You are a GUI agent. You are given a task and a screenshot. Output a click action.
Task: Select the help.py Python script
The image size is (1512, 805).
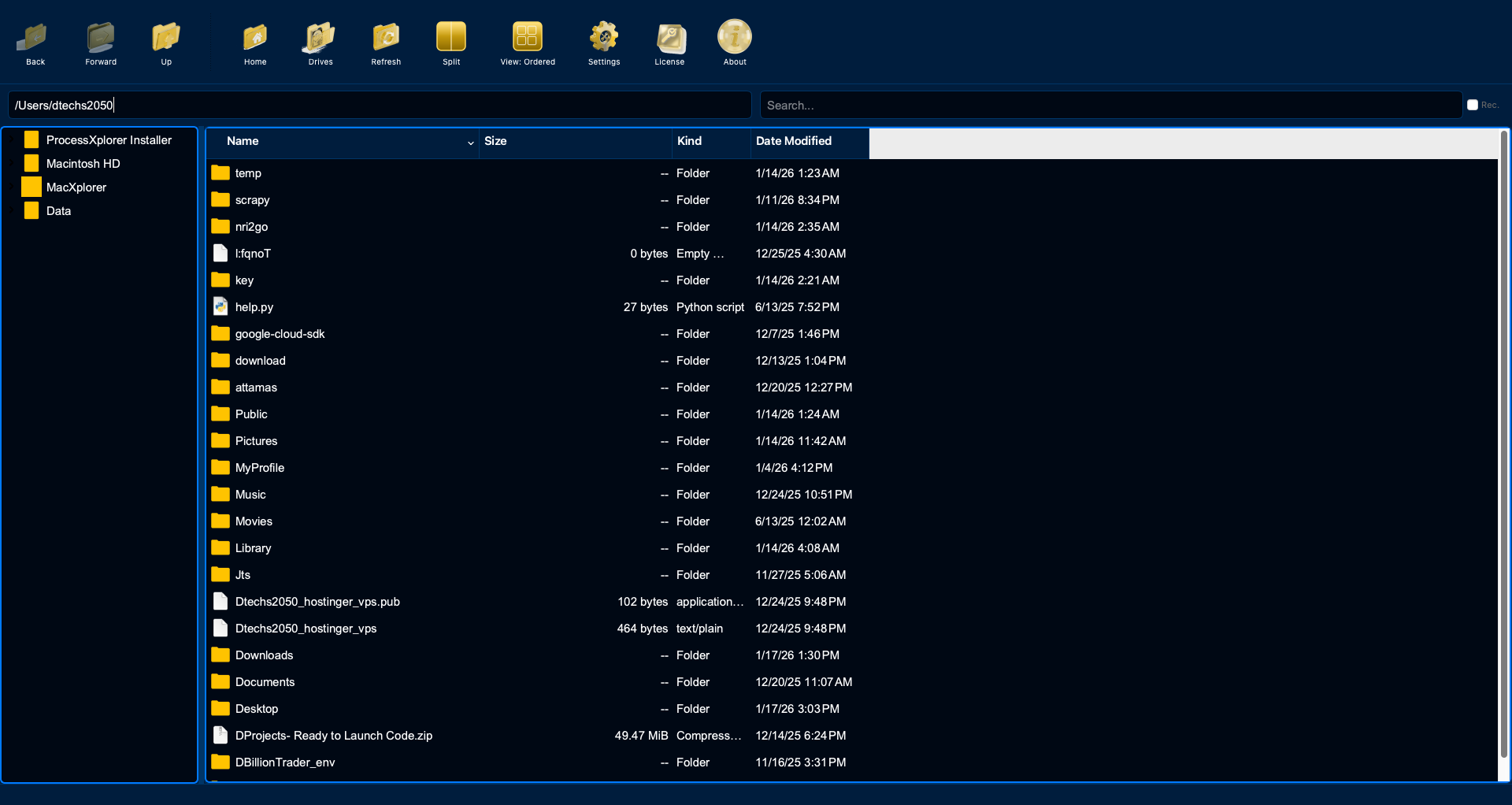pos(254,306)
